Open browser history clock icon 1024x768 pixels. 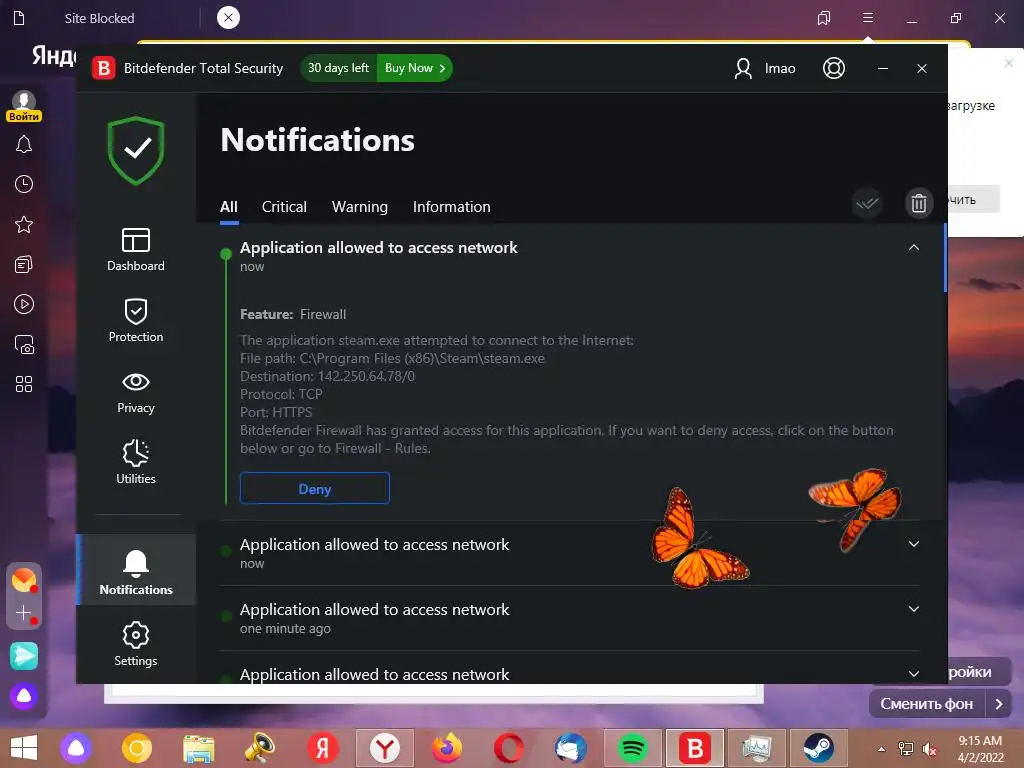click(24, 184)
